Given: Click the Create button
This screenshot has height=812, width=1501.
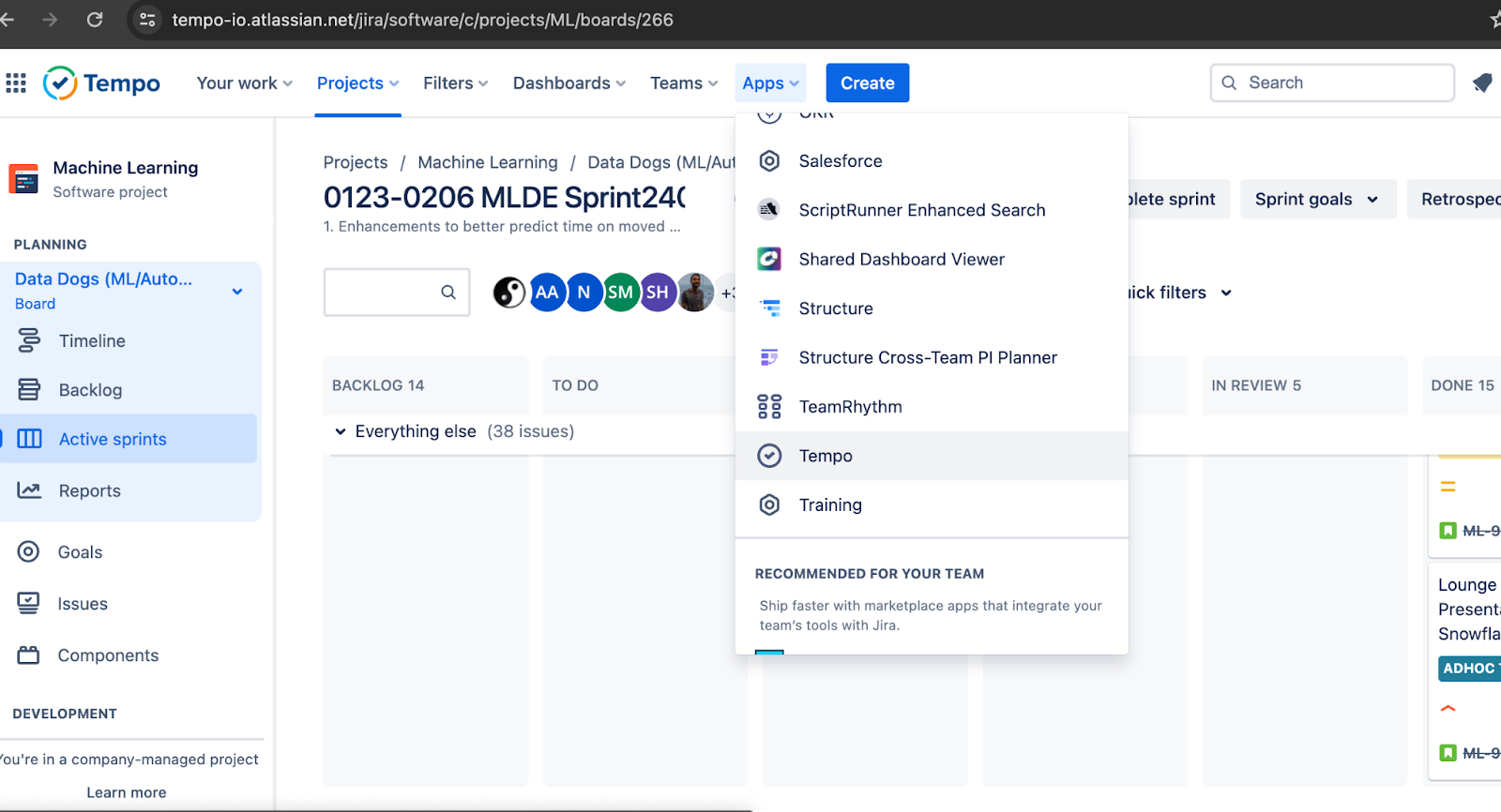Looking at the screenshot, I should click(x=867, y=83).
